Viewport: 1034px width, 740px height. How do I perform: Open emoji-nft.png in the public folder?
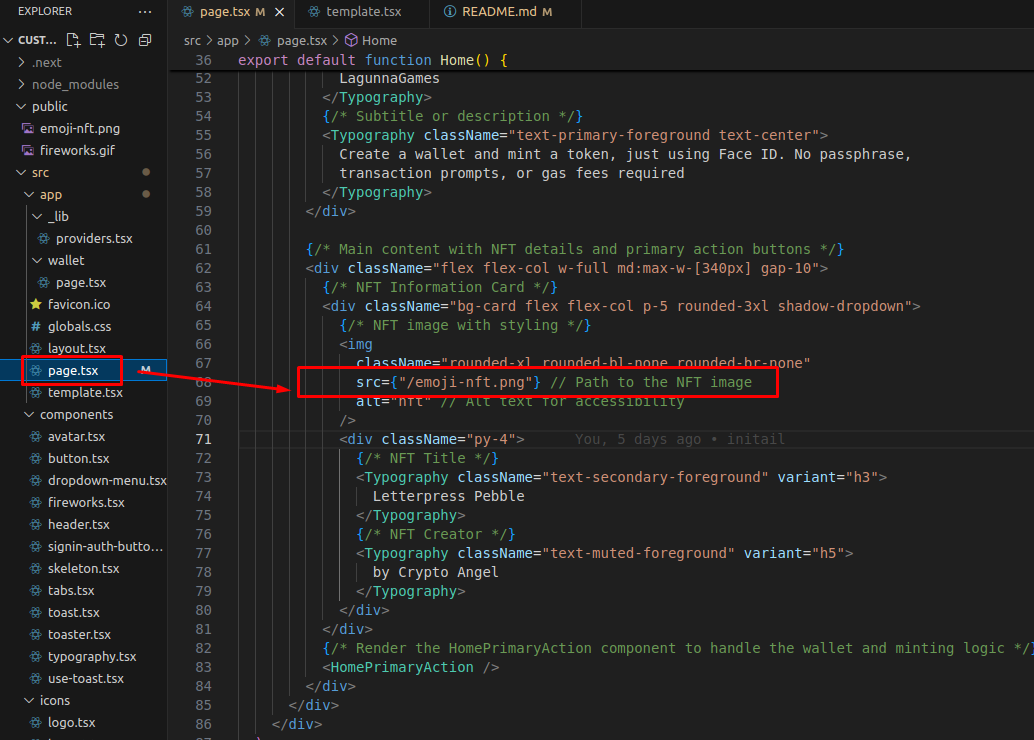point(83,129)
